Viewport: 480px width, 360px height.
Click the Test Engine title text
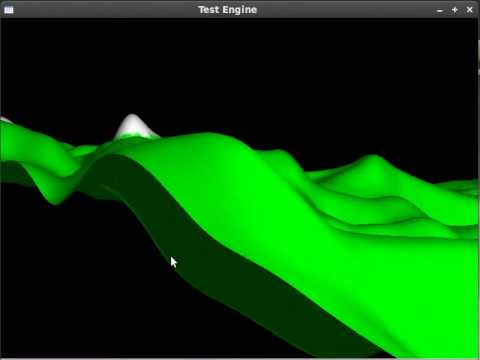[228, 10]
